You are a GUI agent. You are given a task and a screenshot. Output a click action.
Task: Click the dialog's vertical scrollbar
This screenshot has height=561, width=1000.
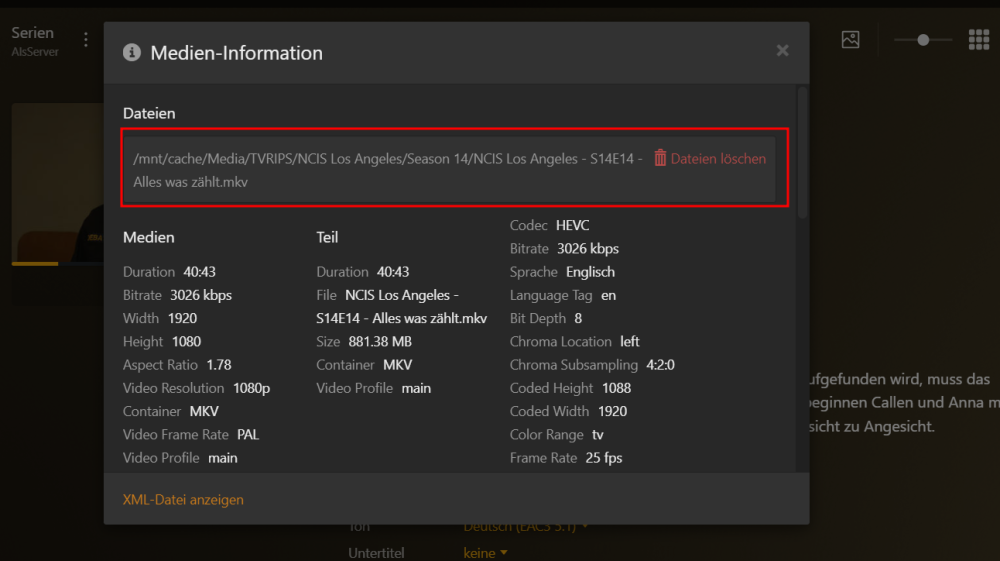(x=802, y=153)
